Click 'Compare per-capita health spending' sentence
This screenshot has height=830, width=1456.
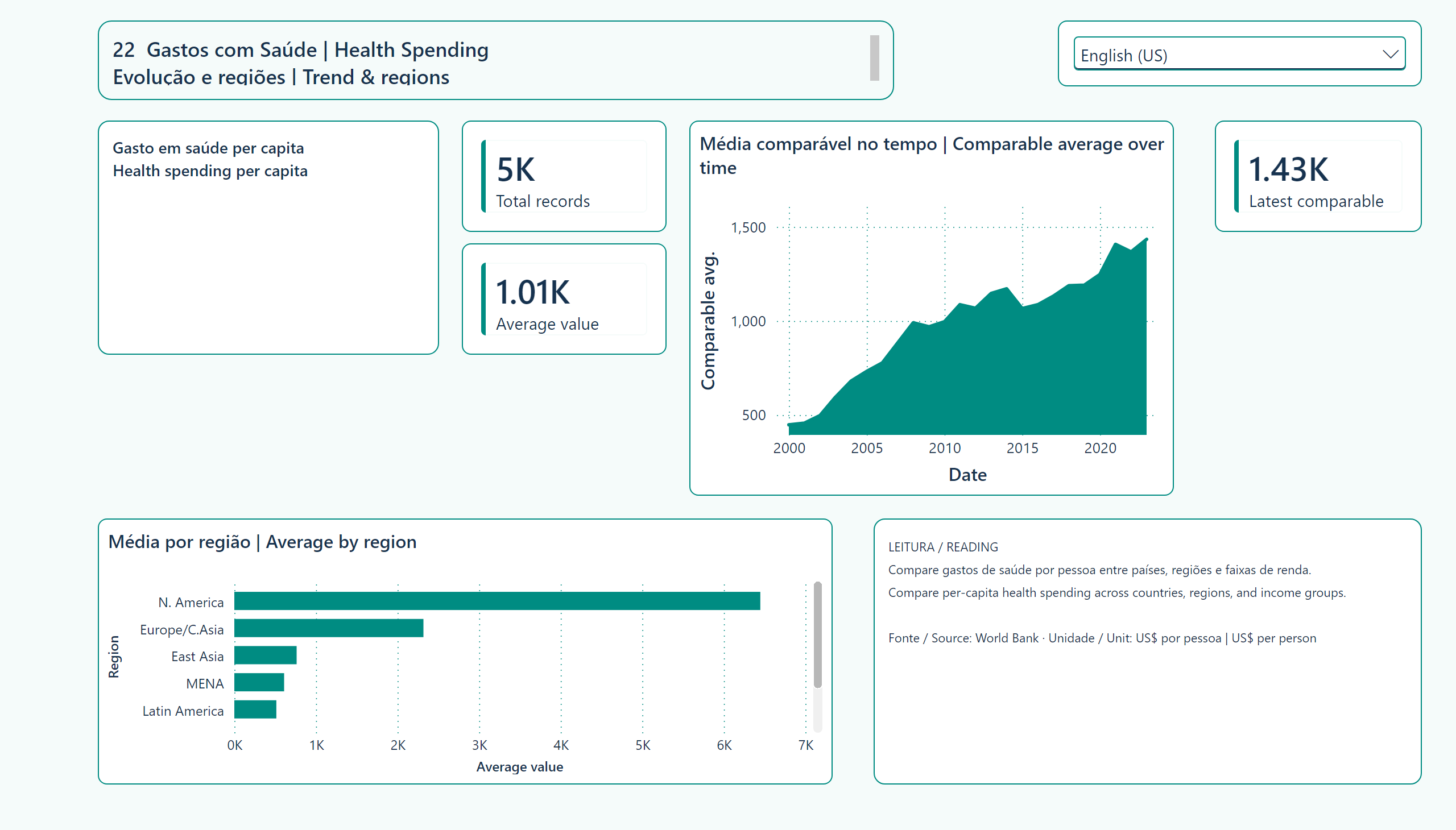click(x=1116, y=592)
